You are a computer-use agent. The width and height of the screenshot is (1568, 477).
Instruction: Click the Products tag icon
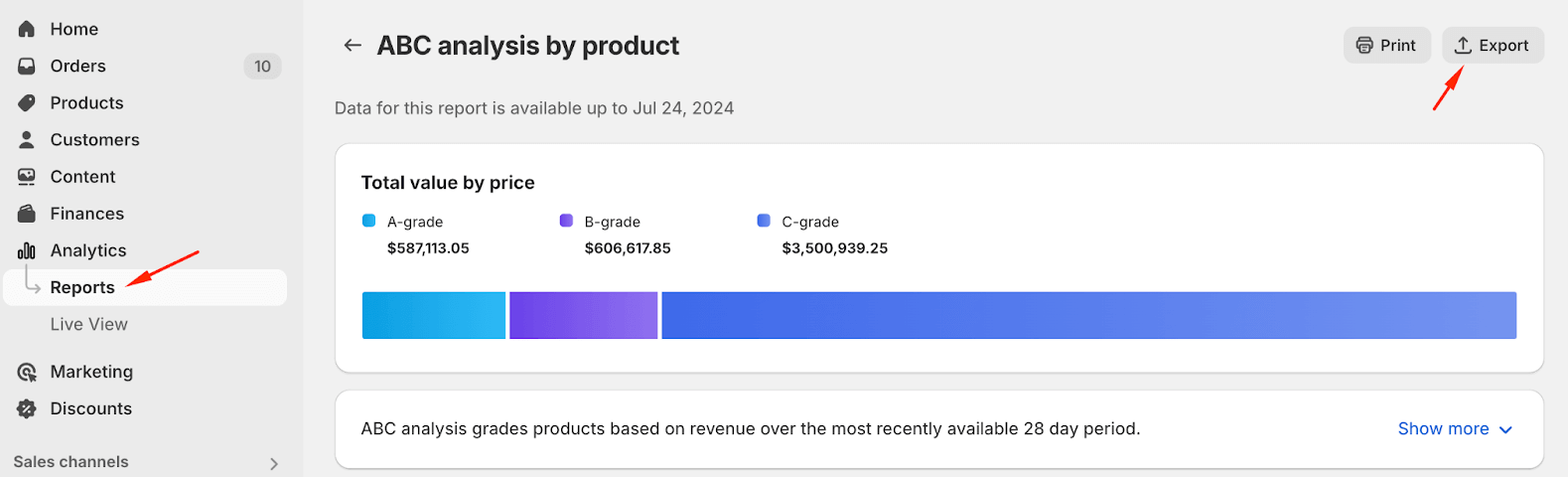pyautogui.click(x=27, y=102)
